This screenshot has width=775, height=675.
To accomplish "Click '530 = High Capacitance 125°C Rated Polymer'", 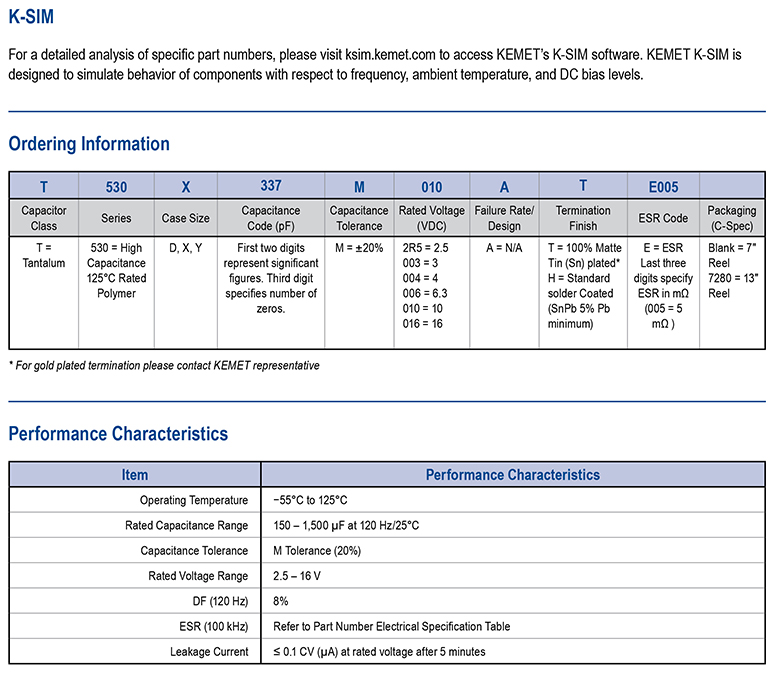I will (x=116, y=270).
